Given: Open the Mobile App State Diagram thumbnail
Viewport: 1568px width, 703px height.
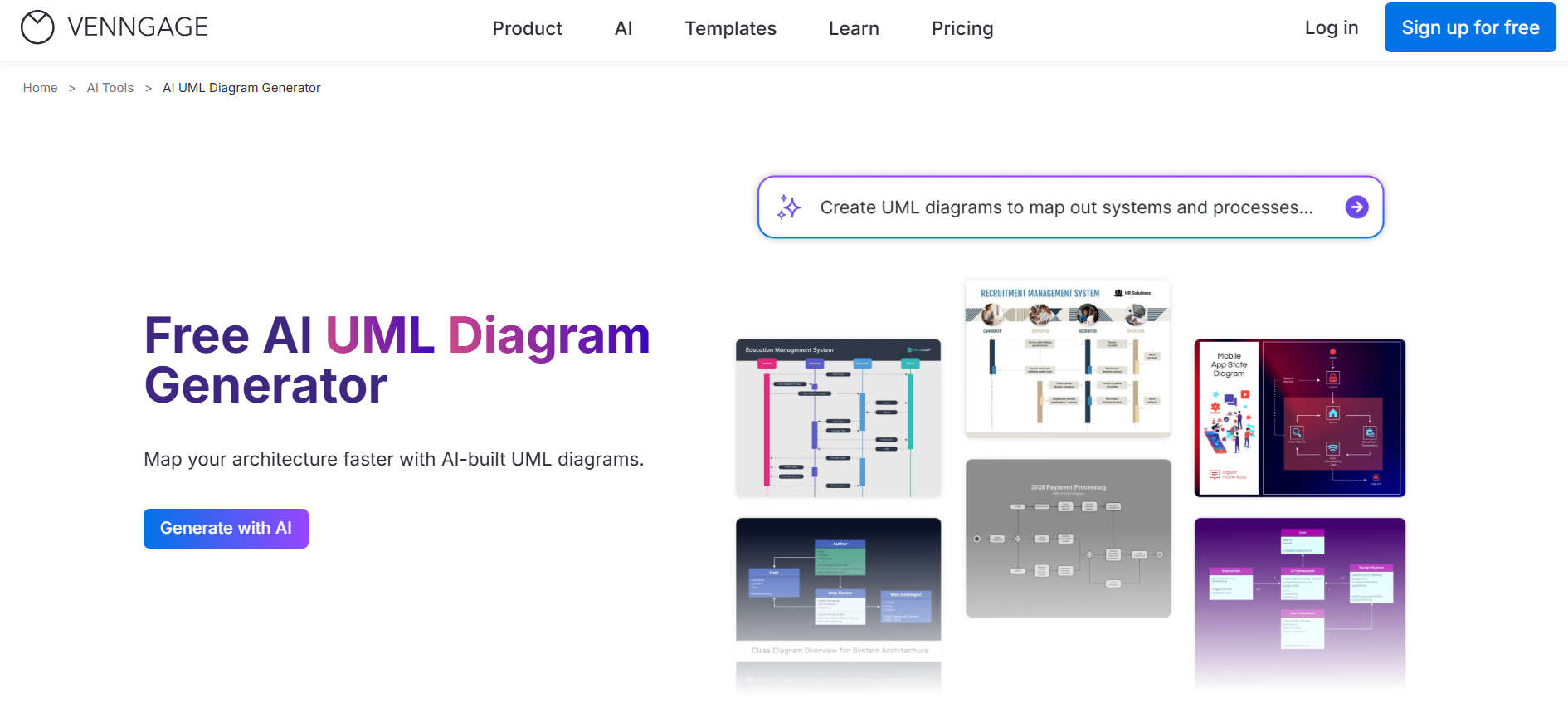Looking at the screenshot, I should (x=1299, y=418).
